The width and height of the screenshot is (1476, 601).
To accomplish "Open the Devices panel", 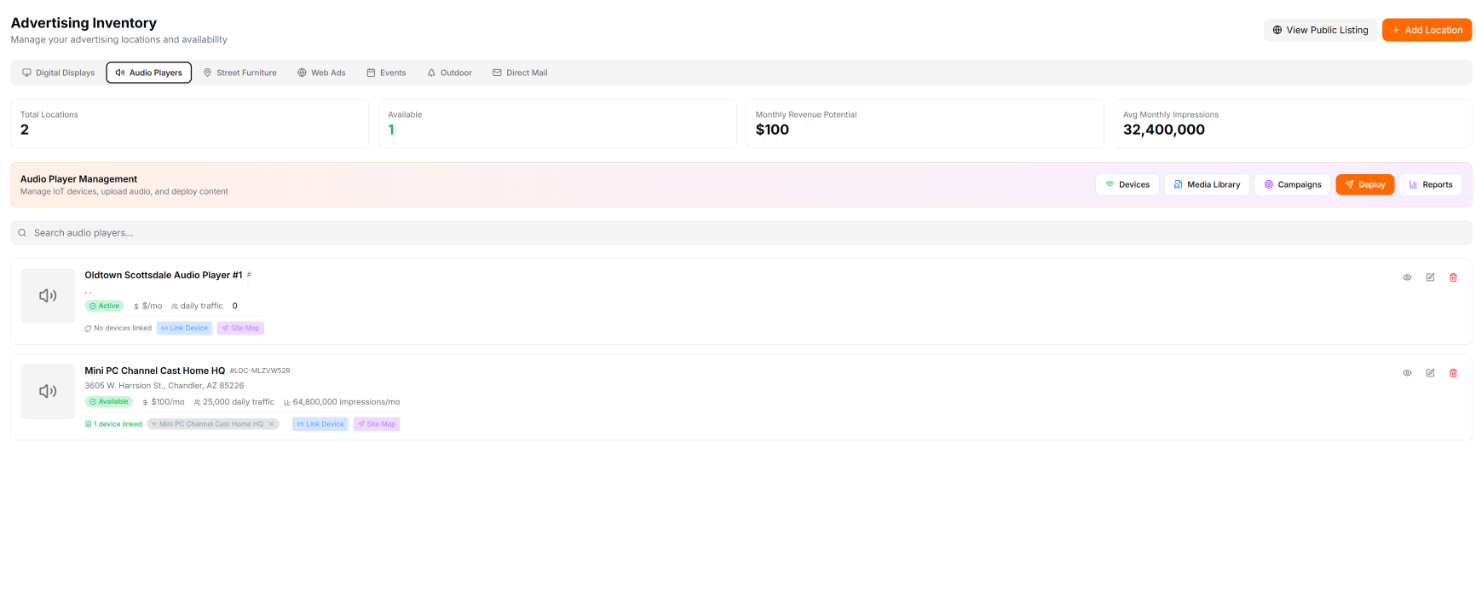I will click(1127, 185).
